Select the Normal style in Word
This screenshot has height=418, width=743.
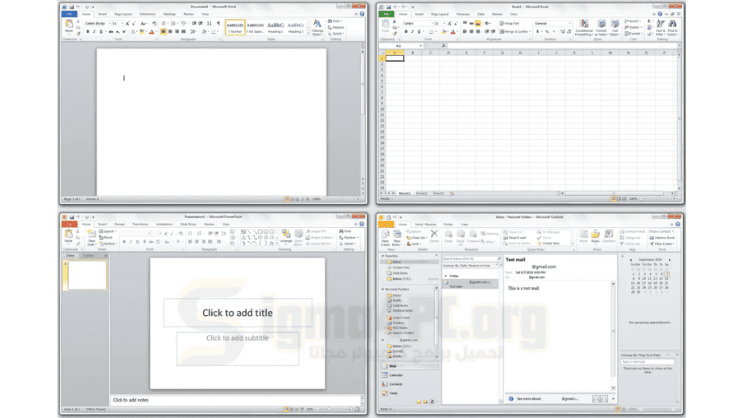235,27
